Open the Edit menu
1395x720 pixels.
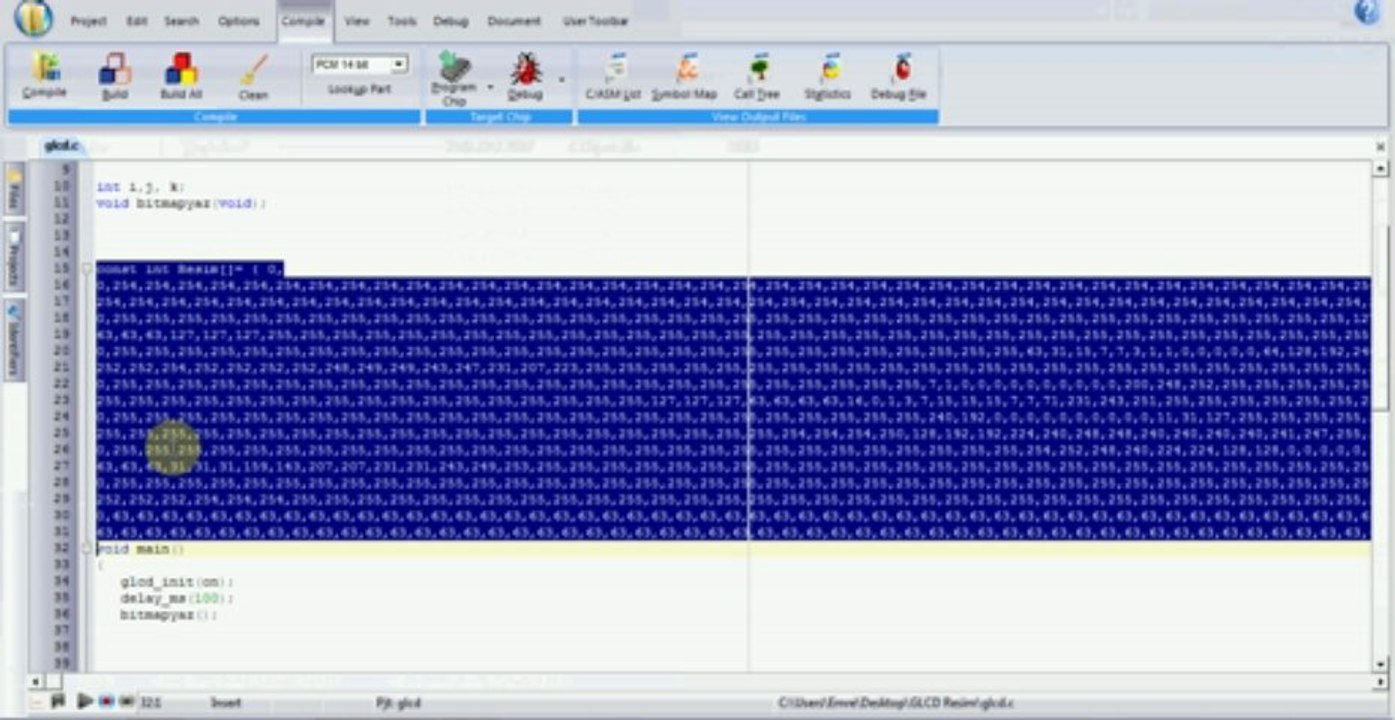(136, 21)
